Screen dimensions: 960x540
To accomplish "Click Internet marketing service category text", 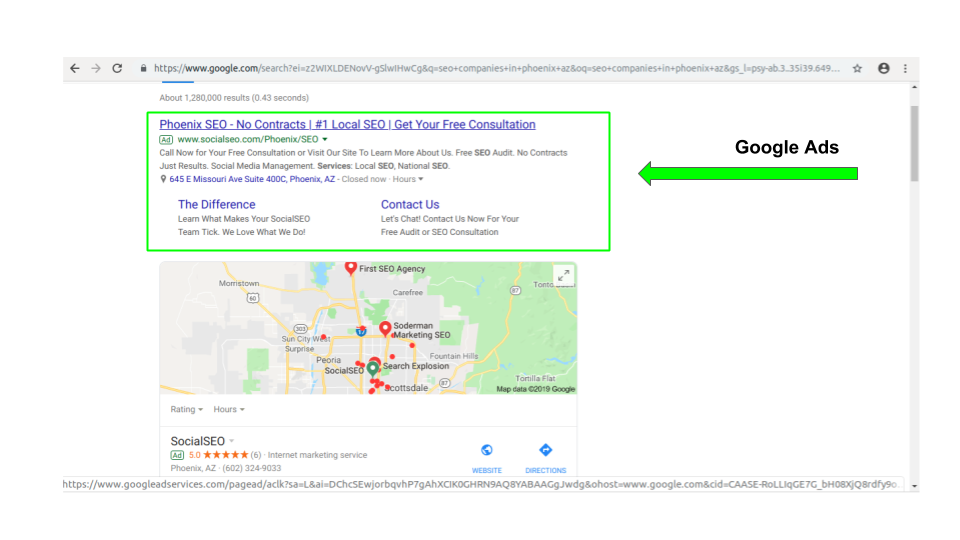I will point(317,455).
